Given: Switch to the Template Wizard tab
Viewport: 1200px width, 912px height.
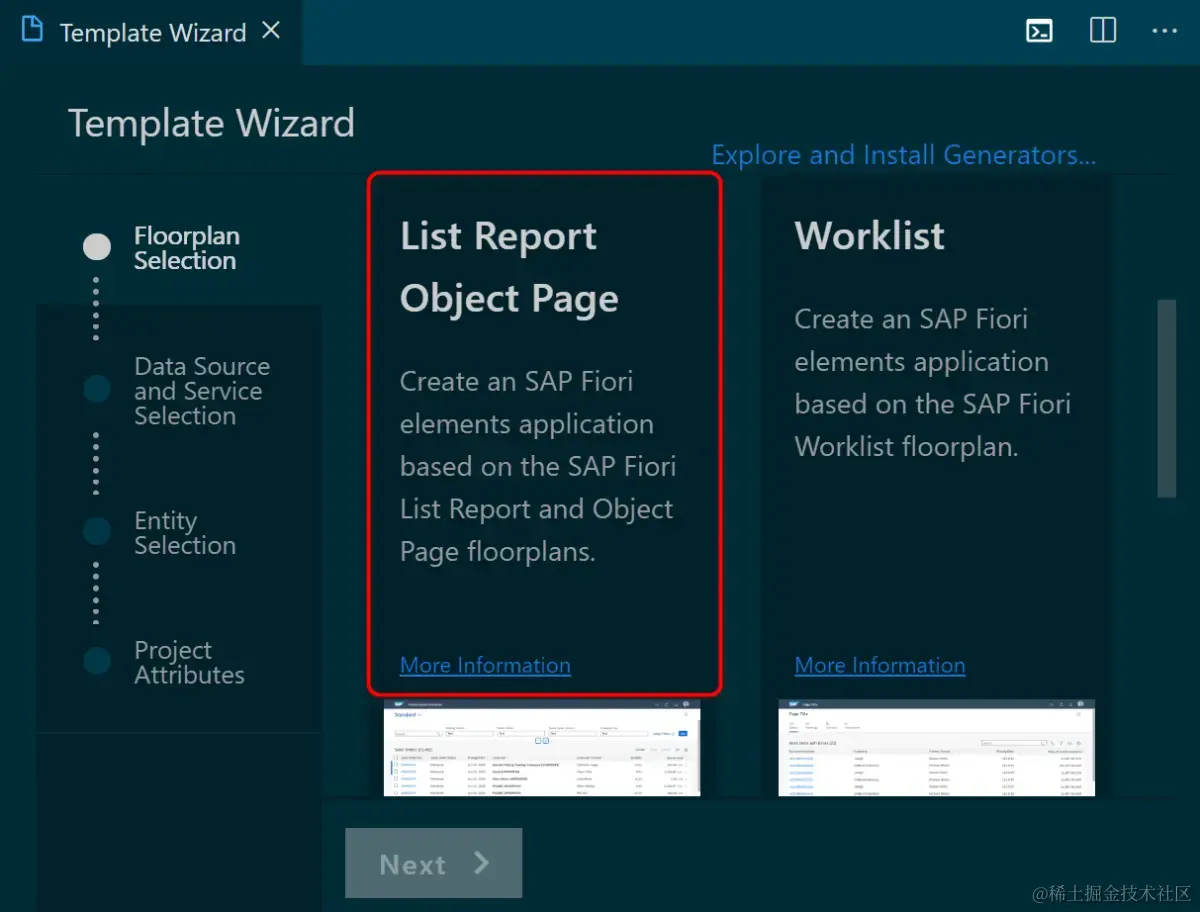Looking at the screenshot, I should (x=152, y=32).
